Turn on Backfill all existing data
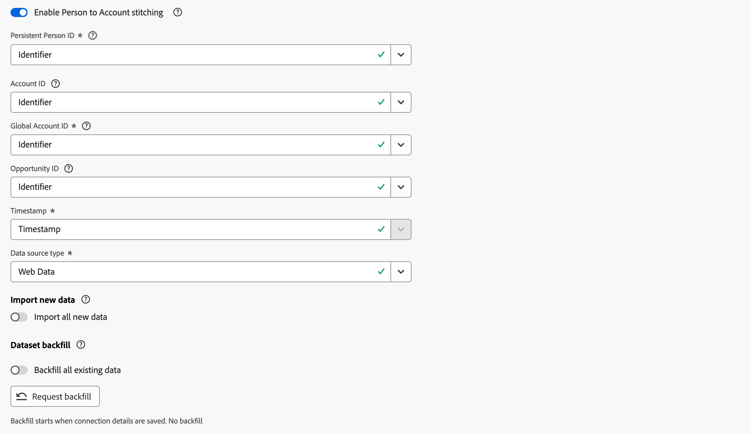This screenshot has width=750, height=434. pyautogui.click(x=19, y=370)
